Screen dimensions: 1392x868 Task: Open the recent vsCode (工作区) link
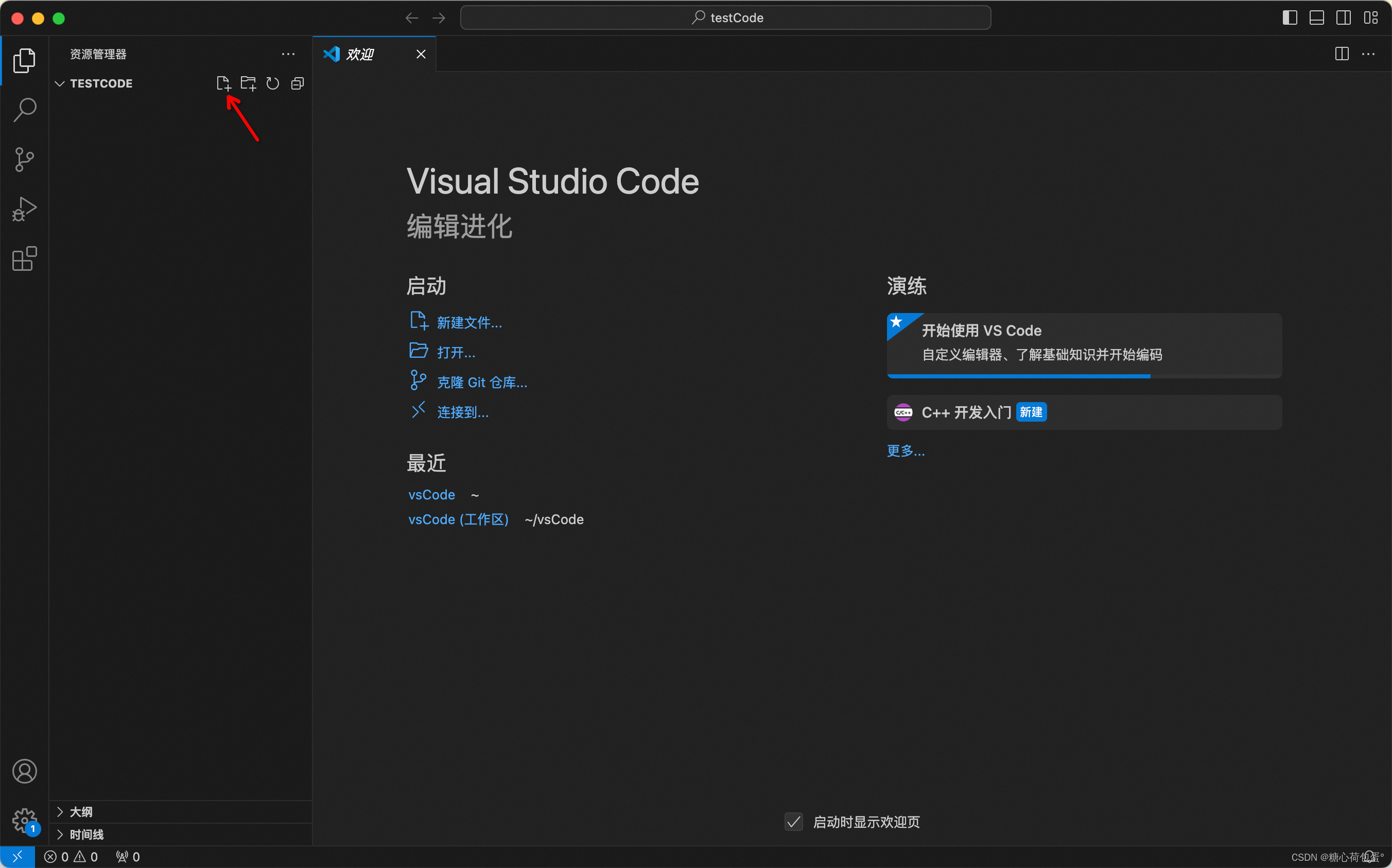point(458,519)
